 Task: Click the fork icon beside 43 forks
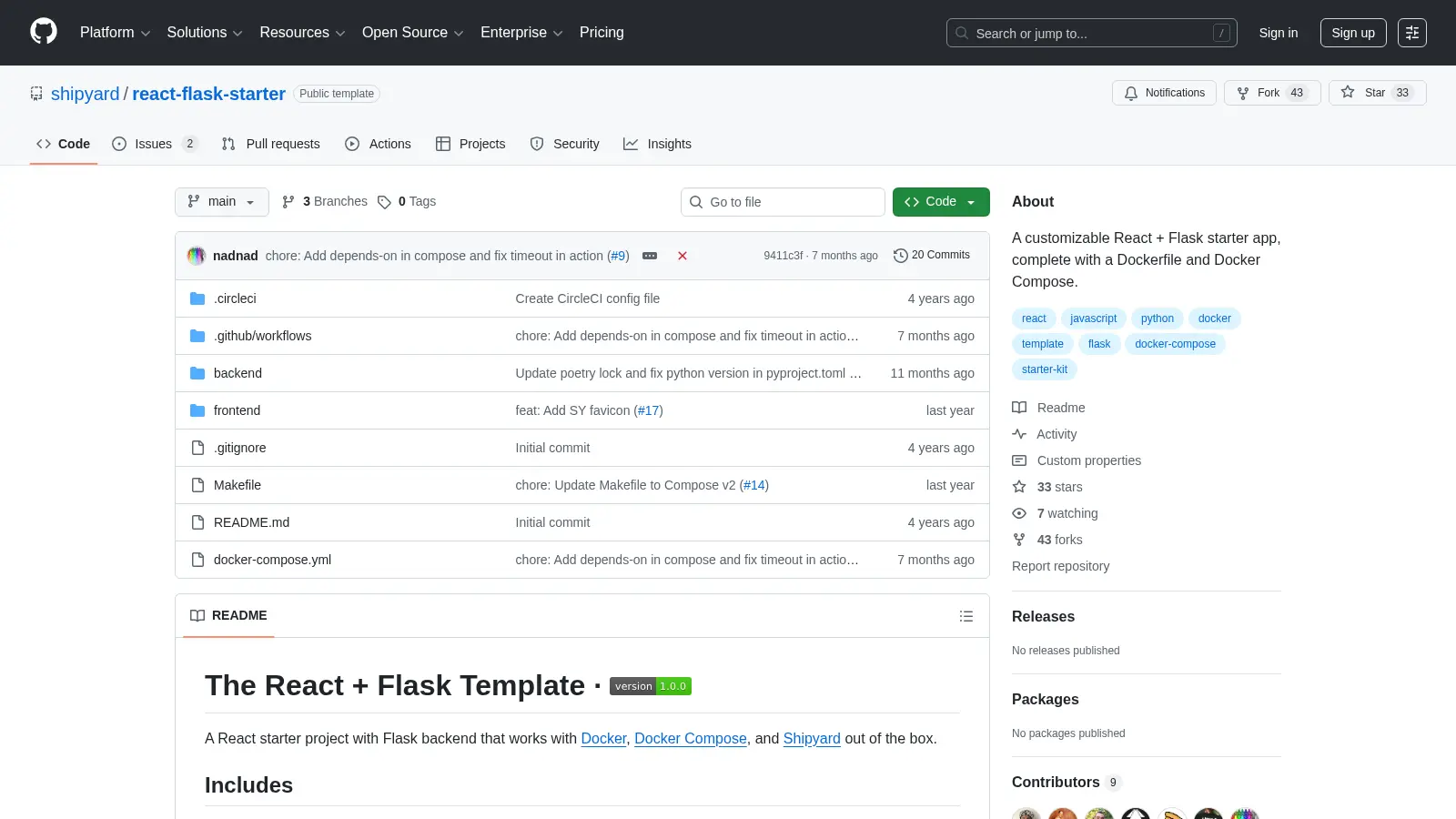[x=1019, y=540]
